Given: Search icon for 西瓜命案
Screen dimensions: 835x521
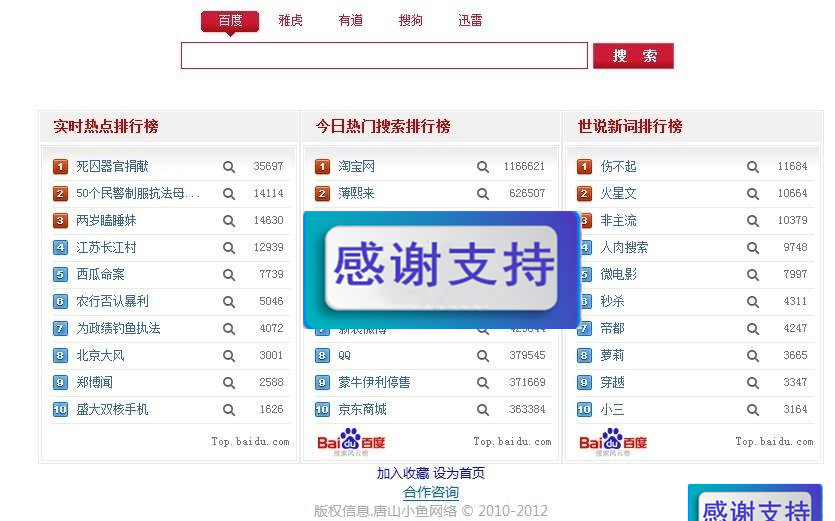Looking at the screenshot, I should point(229,275).
